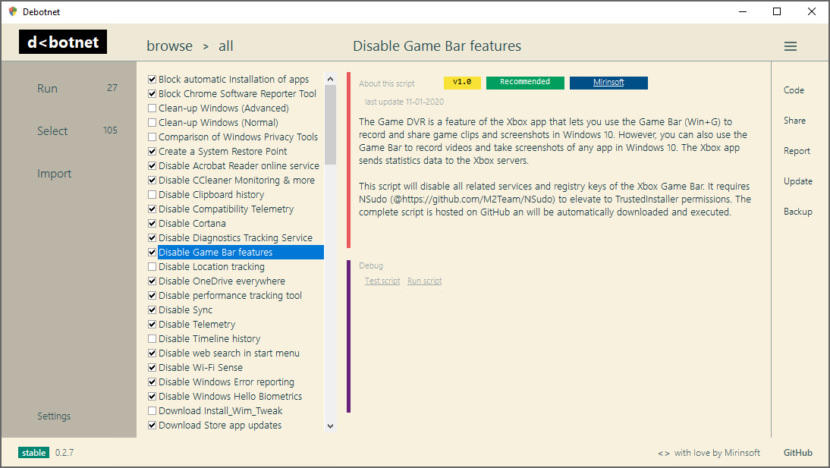
Task: Open Settings in the sidebar
Action: click(x=54, y=416)
